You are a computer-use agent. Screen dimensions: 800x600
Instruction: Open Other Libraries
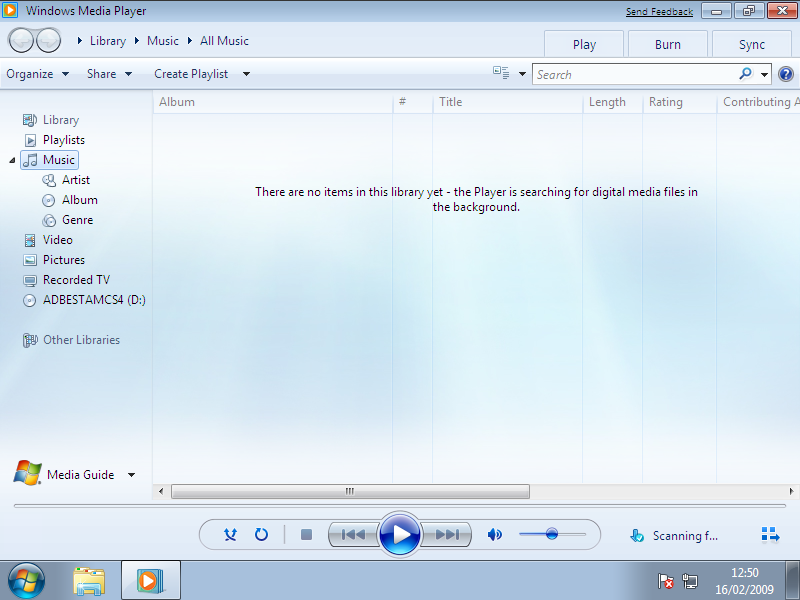click(71, 340)
